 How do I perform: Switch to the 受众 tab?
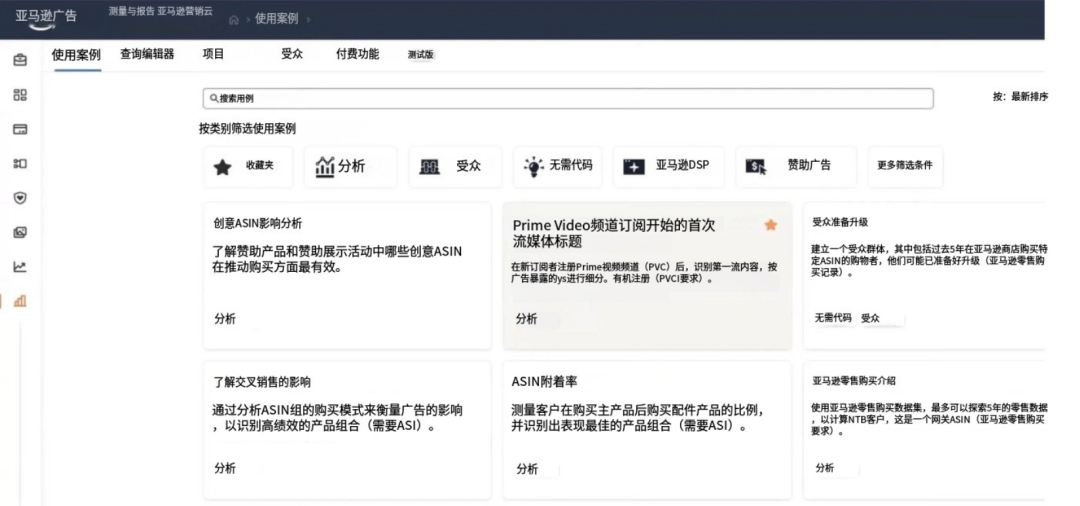292,54
